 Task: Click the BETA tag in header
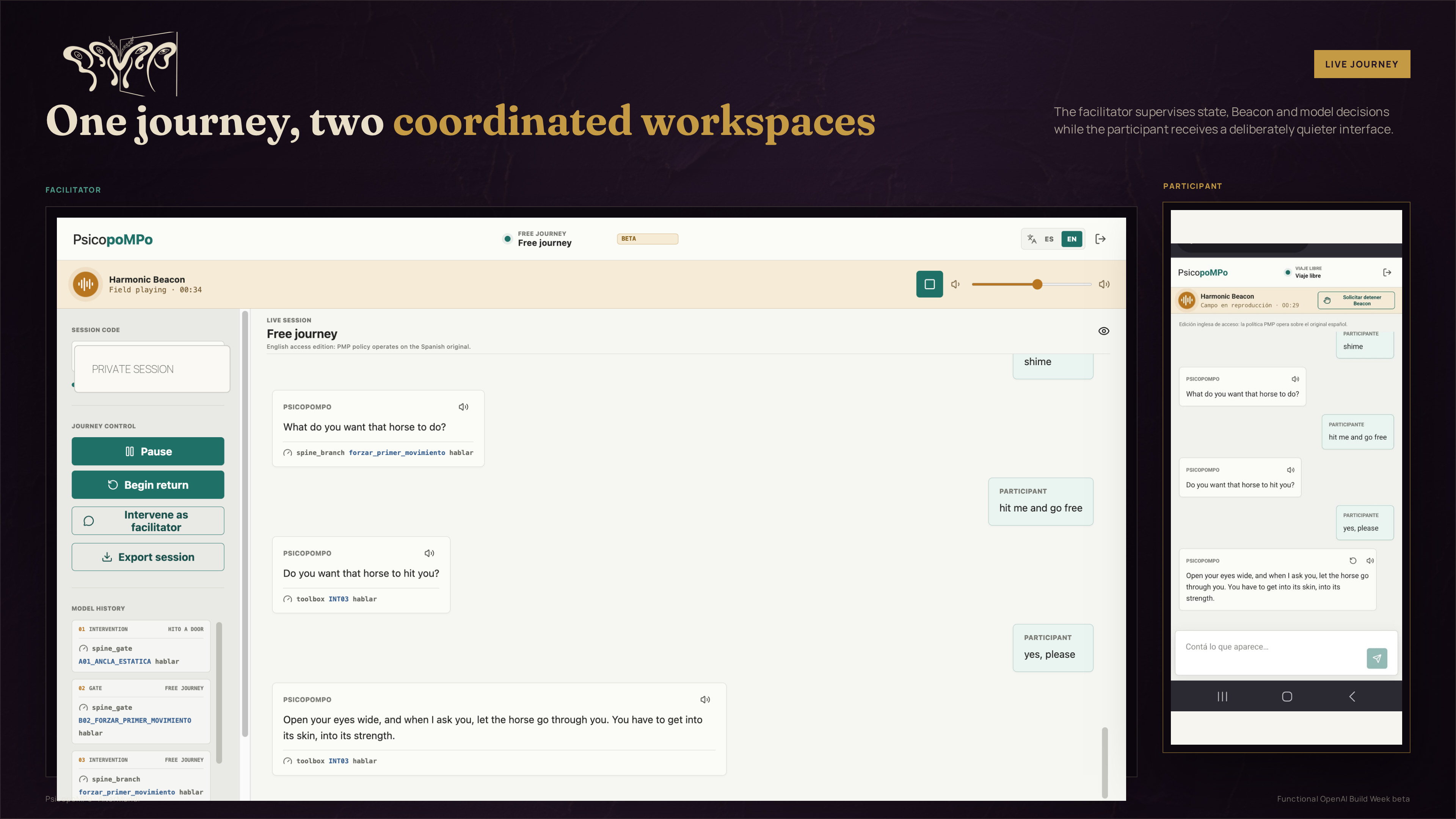647,238
